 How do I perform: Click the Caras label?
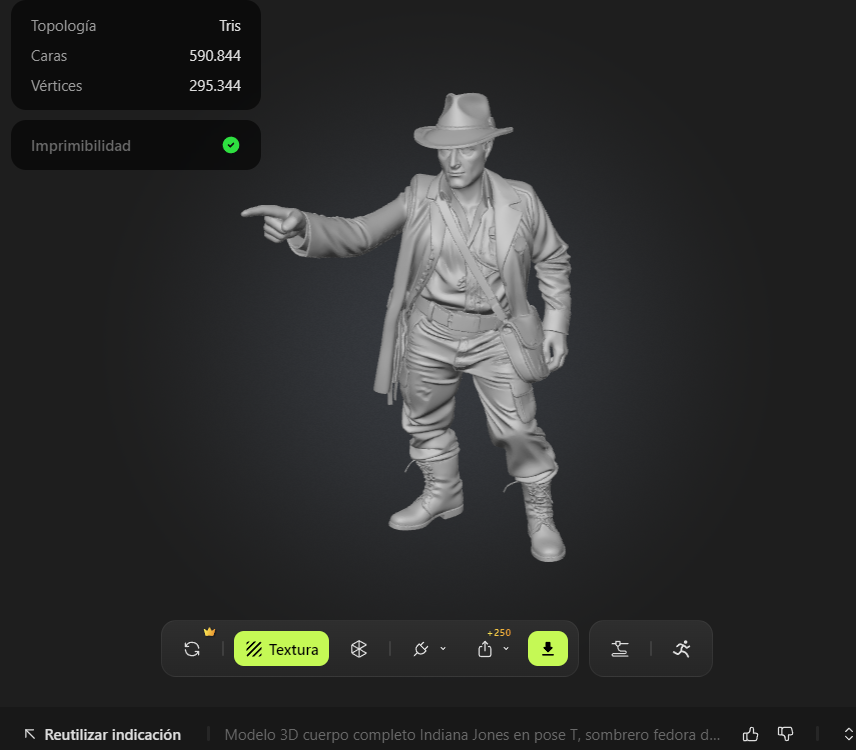[49, 56]
